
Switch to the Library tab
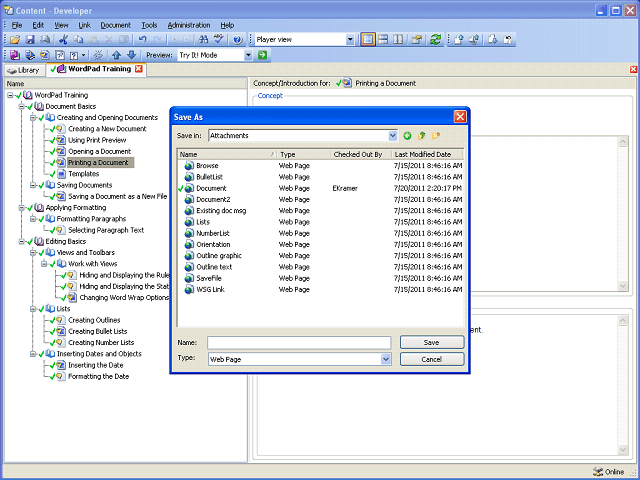(x=24, y=70)
